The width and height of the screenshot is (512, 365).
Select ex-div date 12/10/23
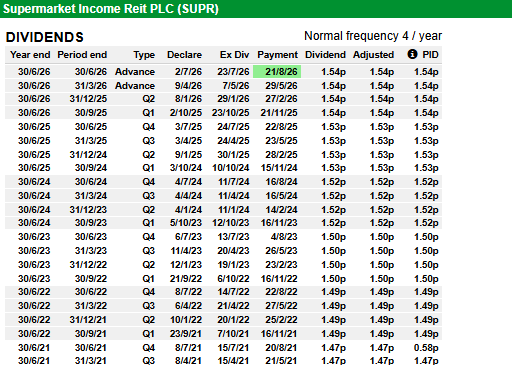click(x=231, y=223)
